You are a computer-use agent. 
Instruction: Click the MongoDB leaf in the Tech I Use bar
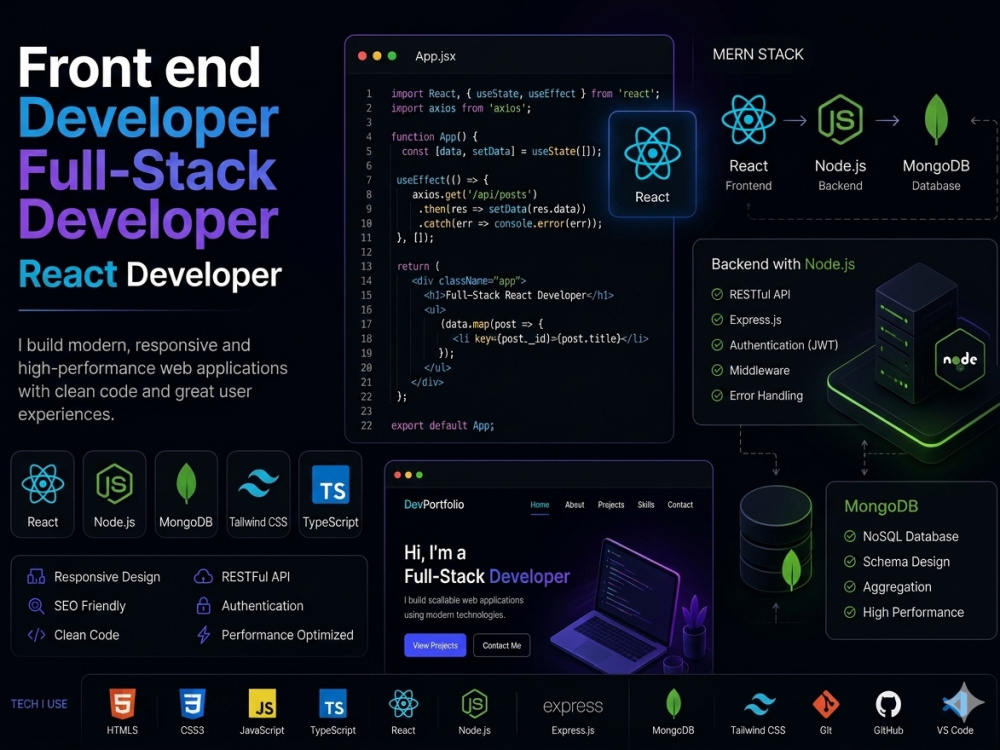tap(673, 704)
